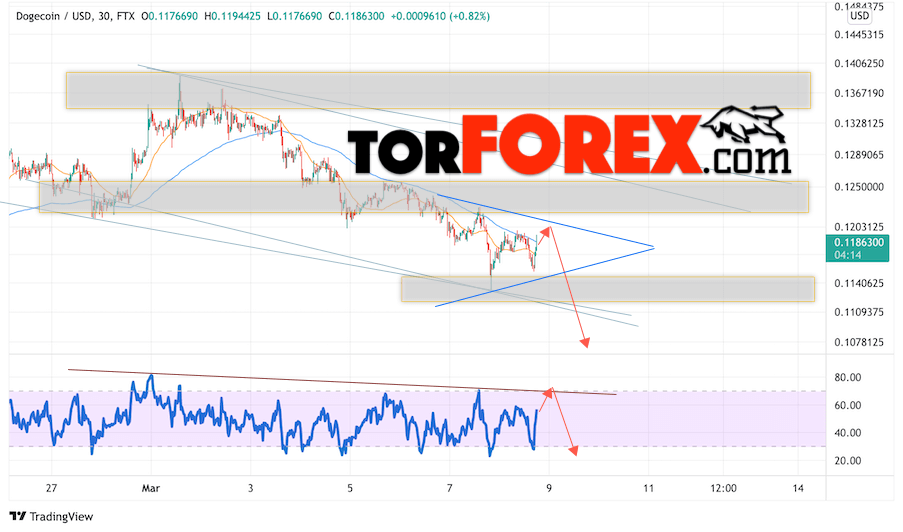Click the price axis label 0.1367190
The height and width of the screenshot is (532, 903).
[x=859, y=93]
